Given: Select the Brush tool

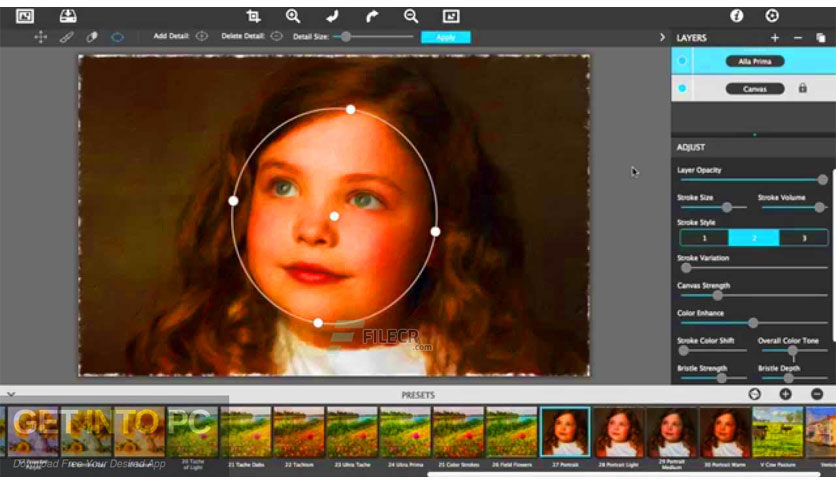Looking at the screenshot, I should [67, 37].
